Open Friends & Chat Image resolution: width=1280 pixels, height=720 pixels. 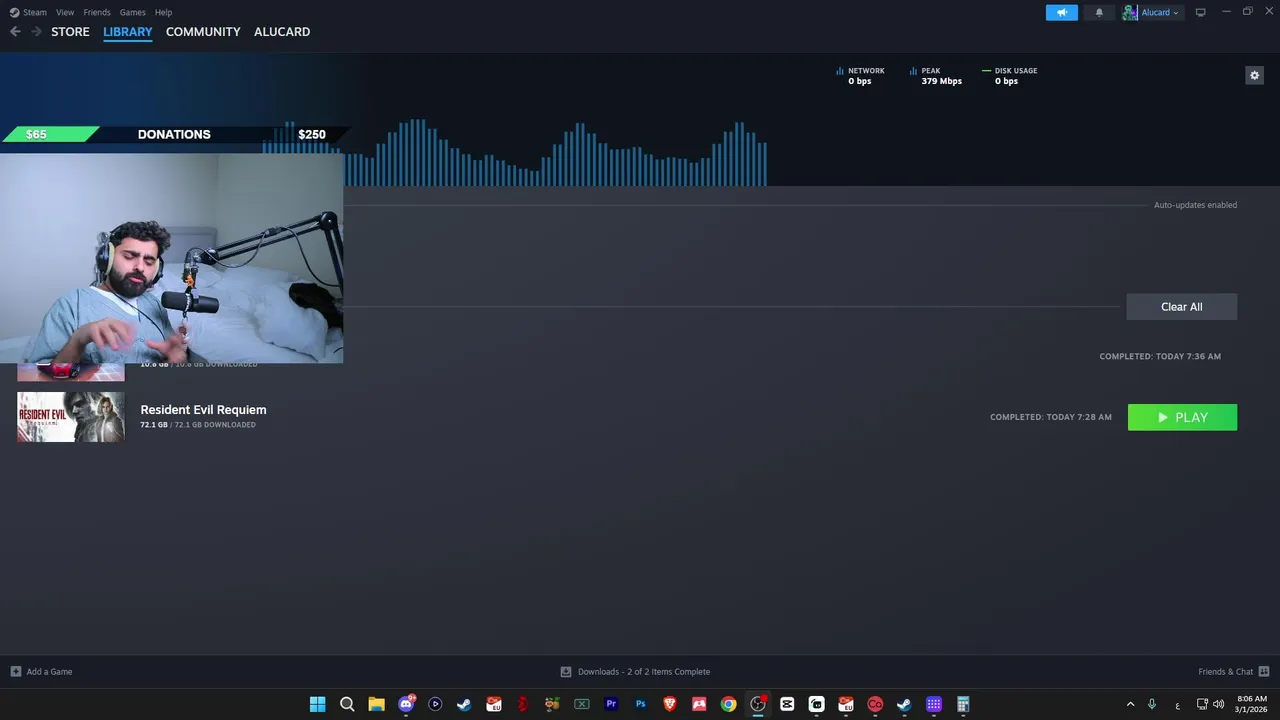pyautogui.click(x=1226, y=672)
